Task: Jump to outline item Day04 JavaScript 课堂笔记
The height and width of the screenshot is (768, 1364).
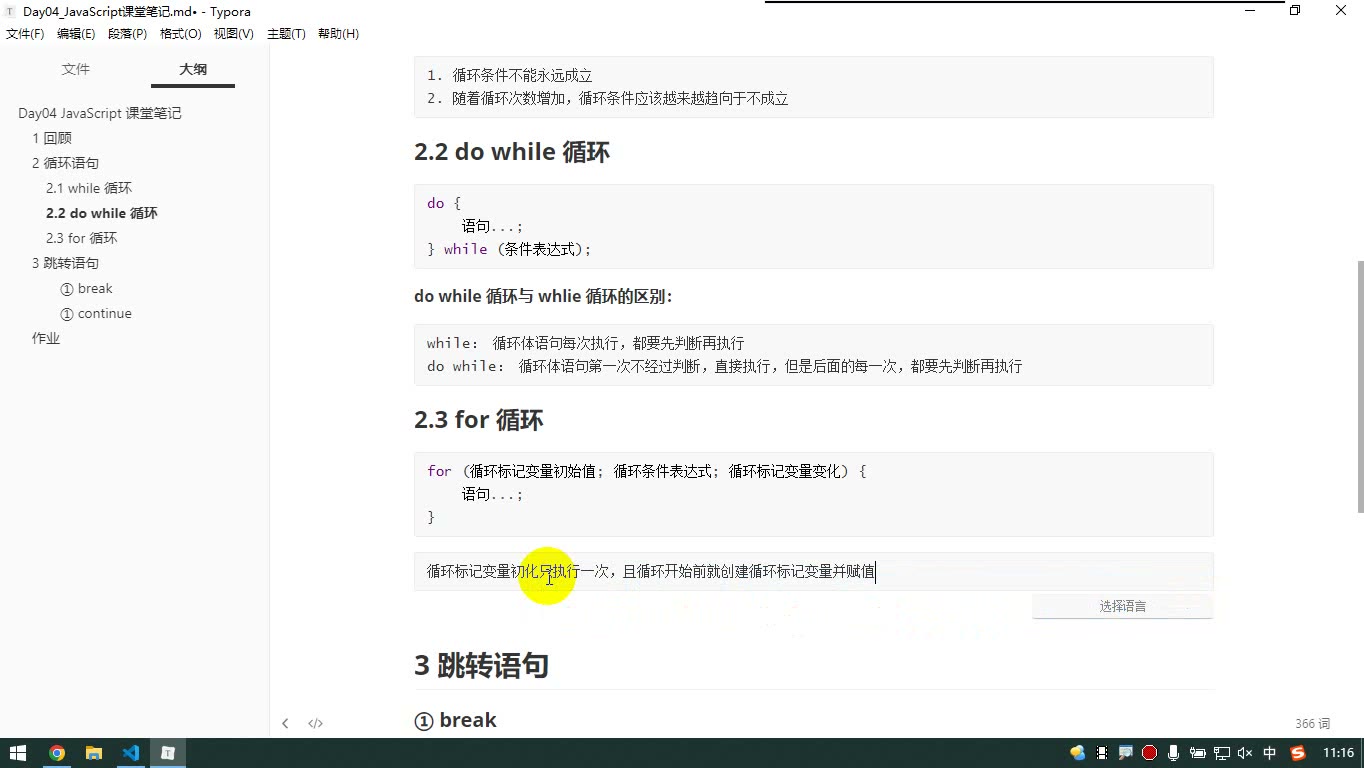Action: pyautogui.click(x=100, y=113)
